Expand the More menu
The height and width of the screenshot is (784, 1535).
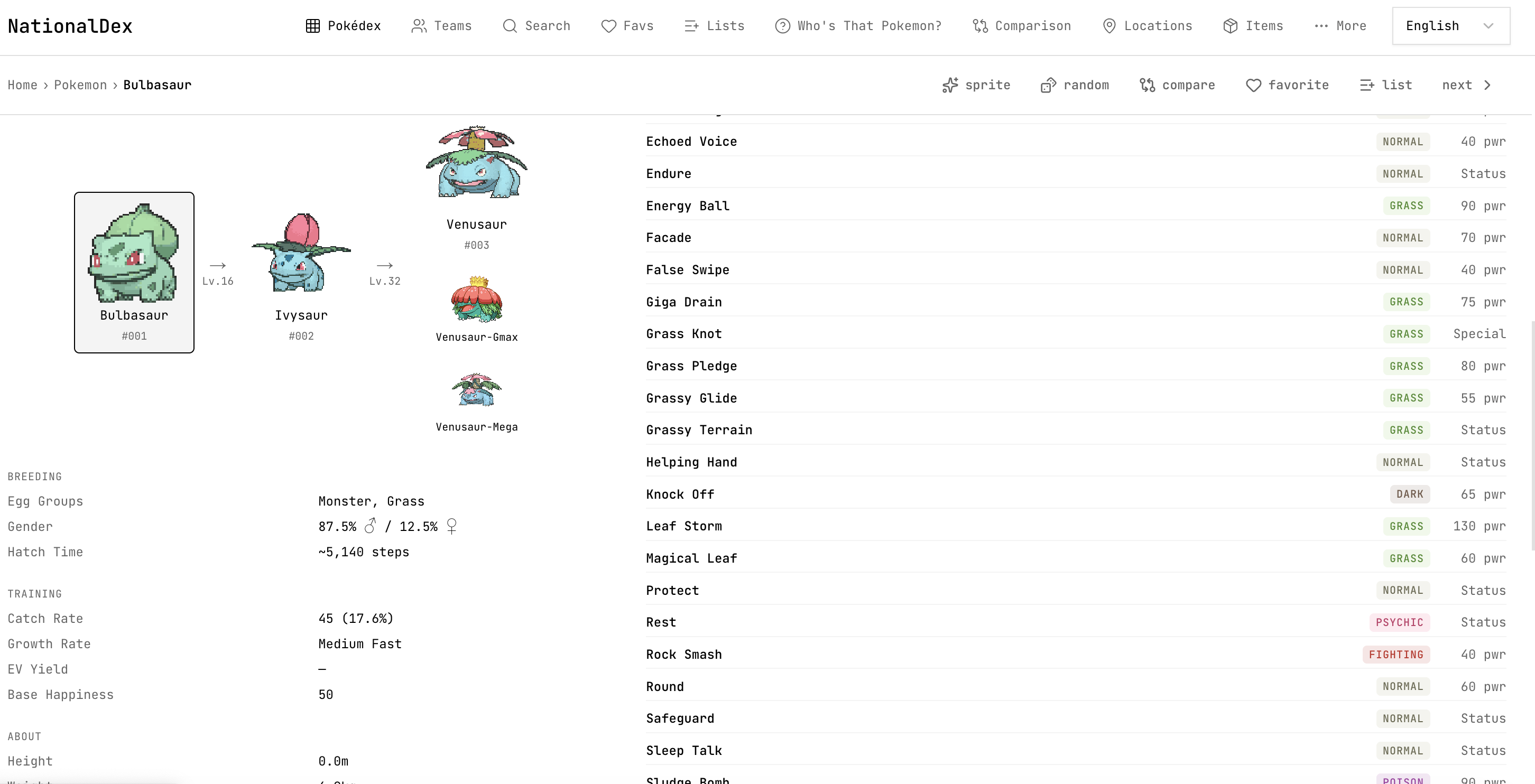coord(1340,25)
